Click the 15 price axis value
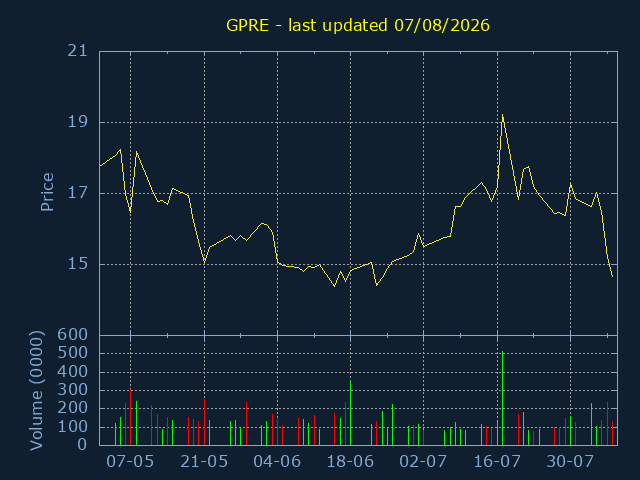The image size is (640, 480). point(78,264)
